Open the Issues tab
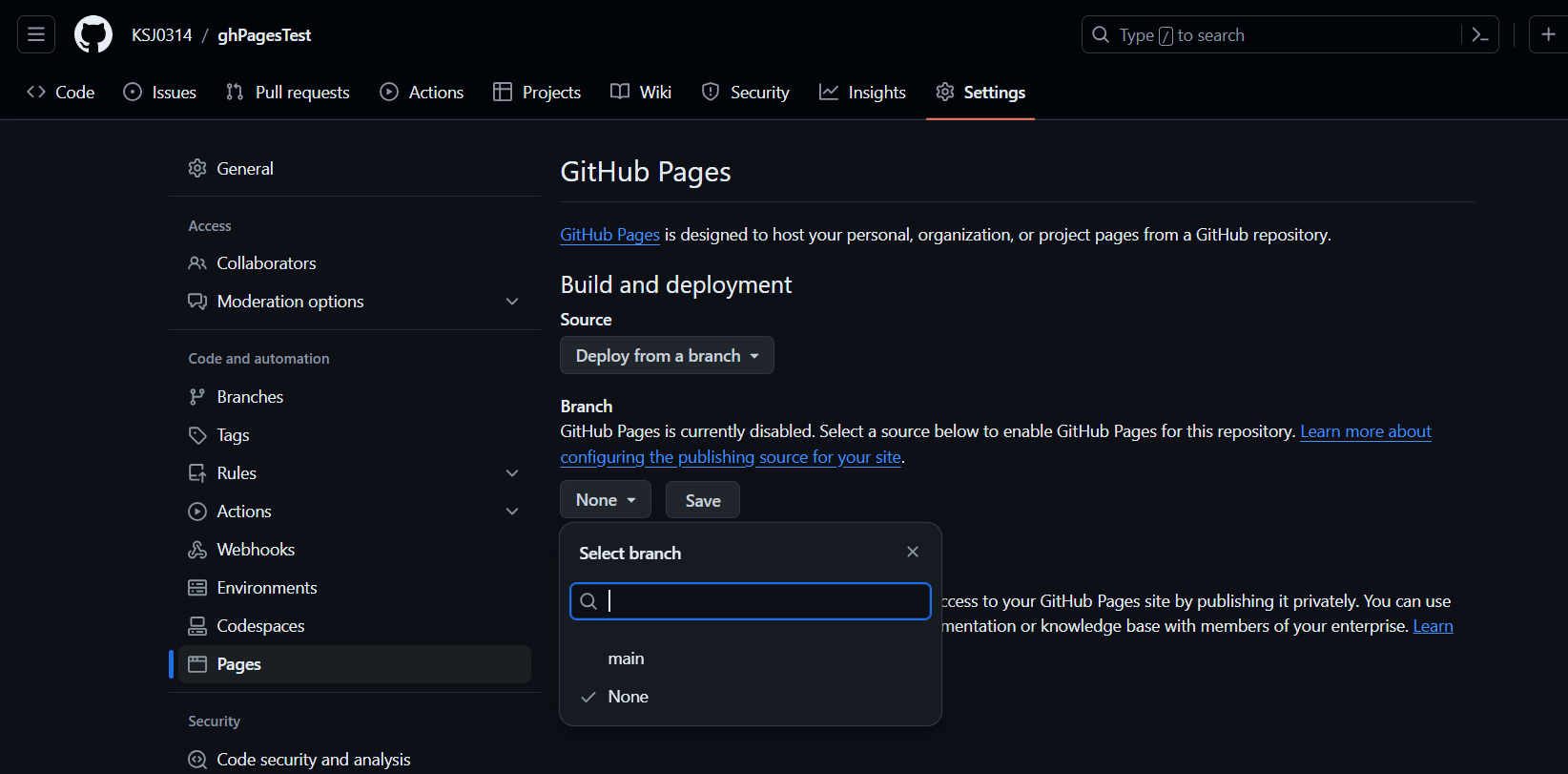Image resolution: width=1568 pixels, height=774 pixels. point(160,93)
